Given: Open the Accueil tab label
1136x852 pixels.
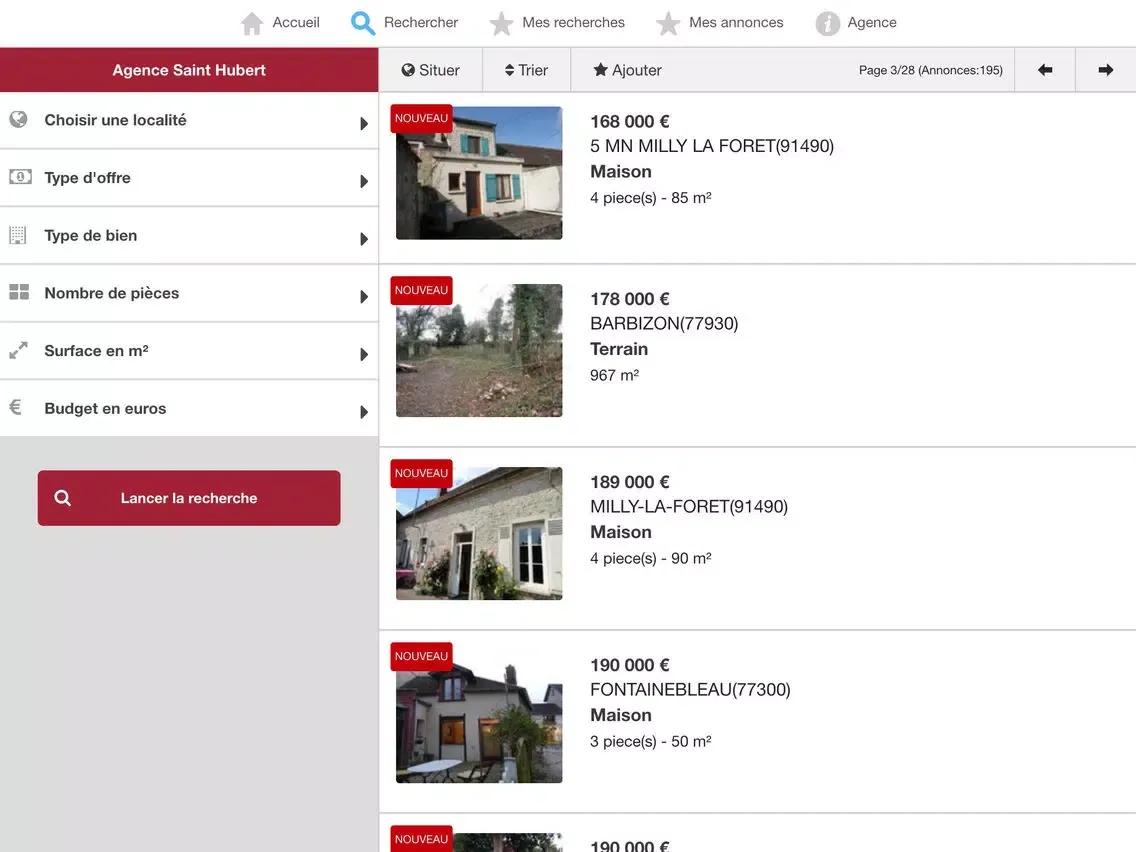Looking at the screenshot, I should click(x=296, y=22).
